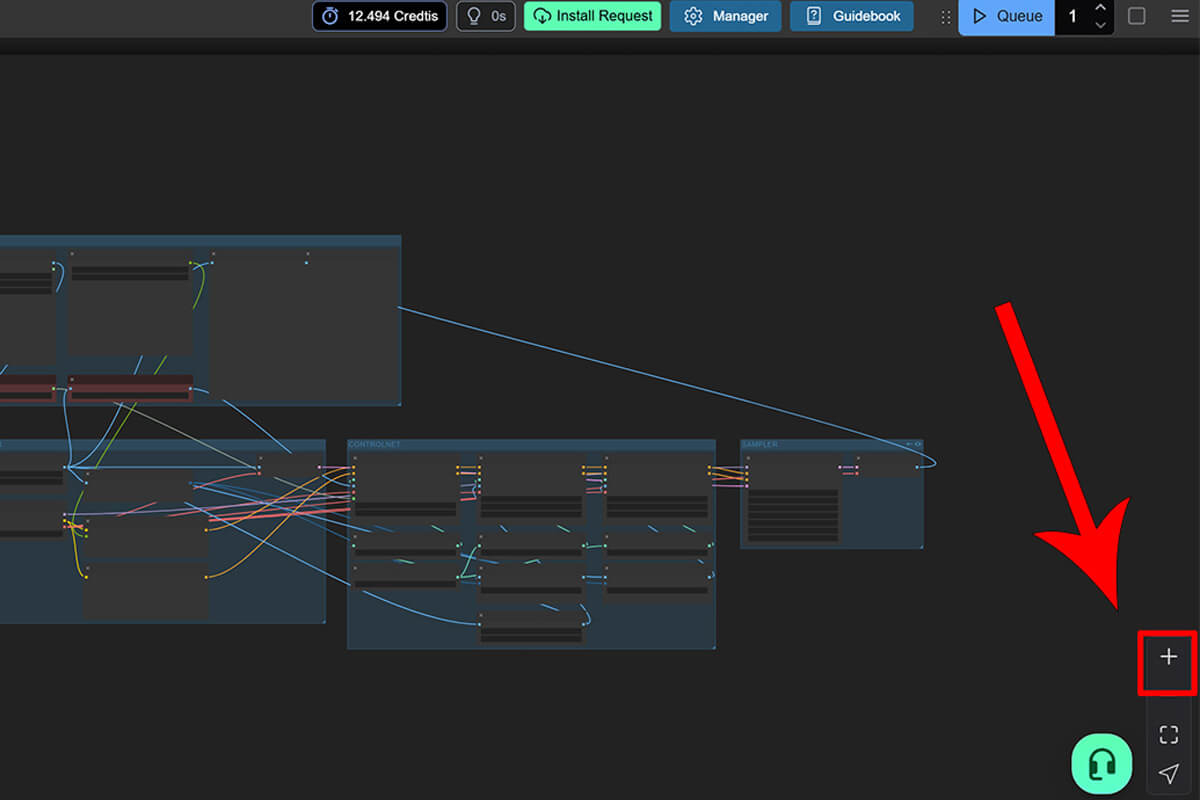Click the navigation arrow icon on canvas toolbar
This screenshot has width=1200, height=800.
click(1168, 773)
